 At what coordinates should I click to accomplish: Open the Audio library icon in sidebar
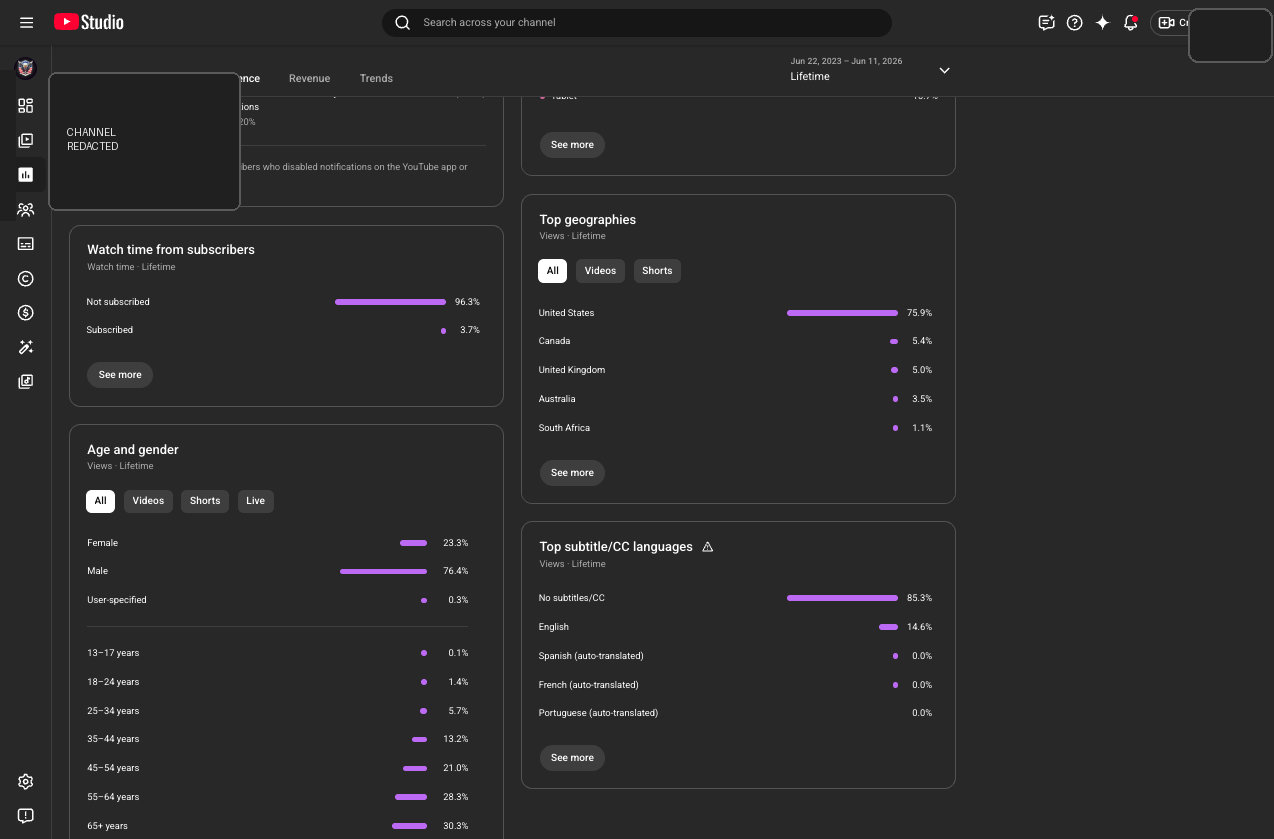click(26, 382)
